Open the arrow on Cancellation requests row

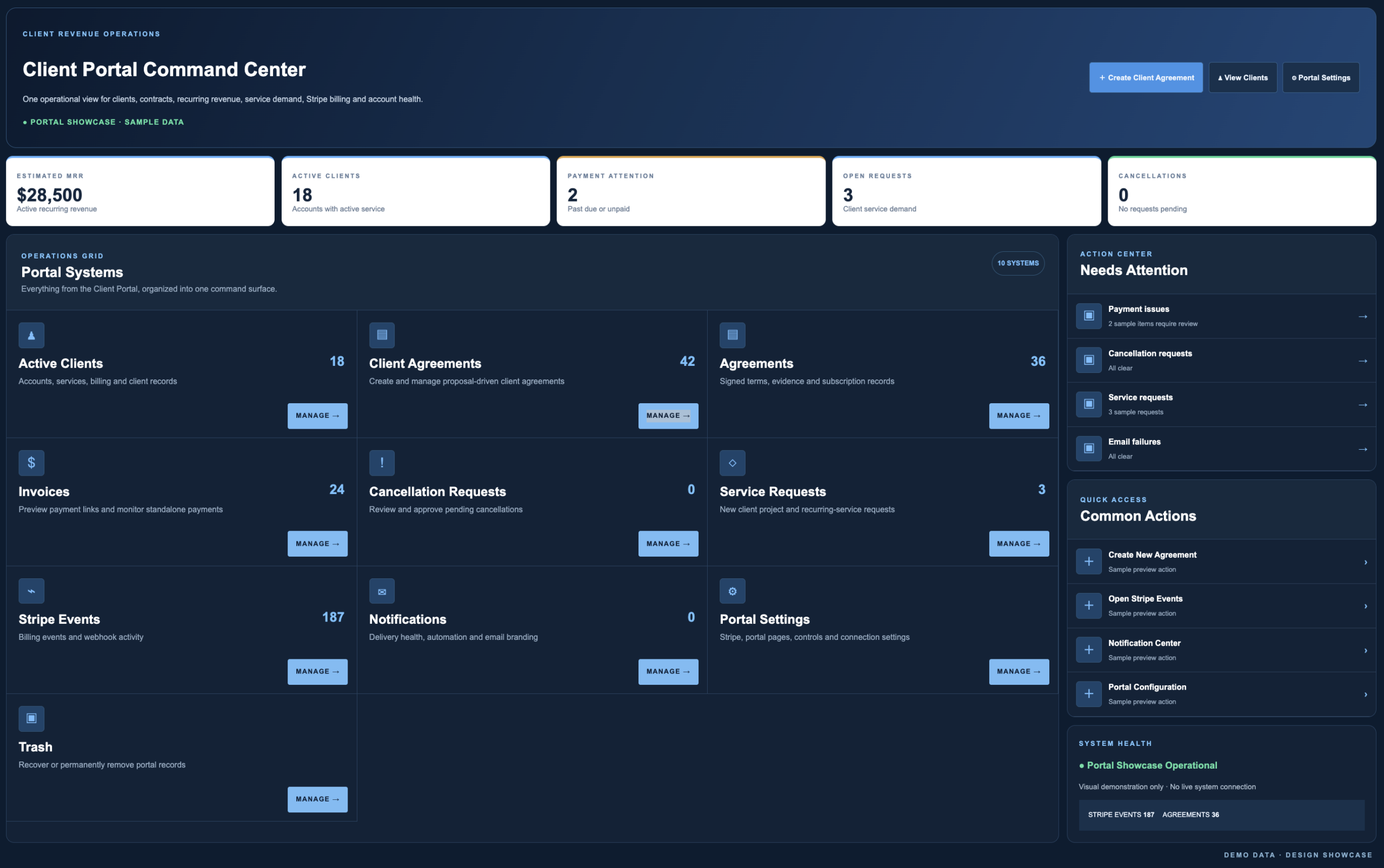pyautogui.click(x=1362, y=360)
